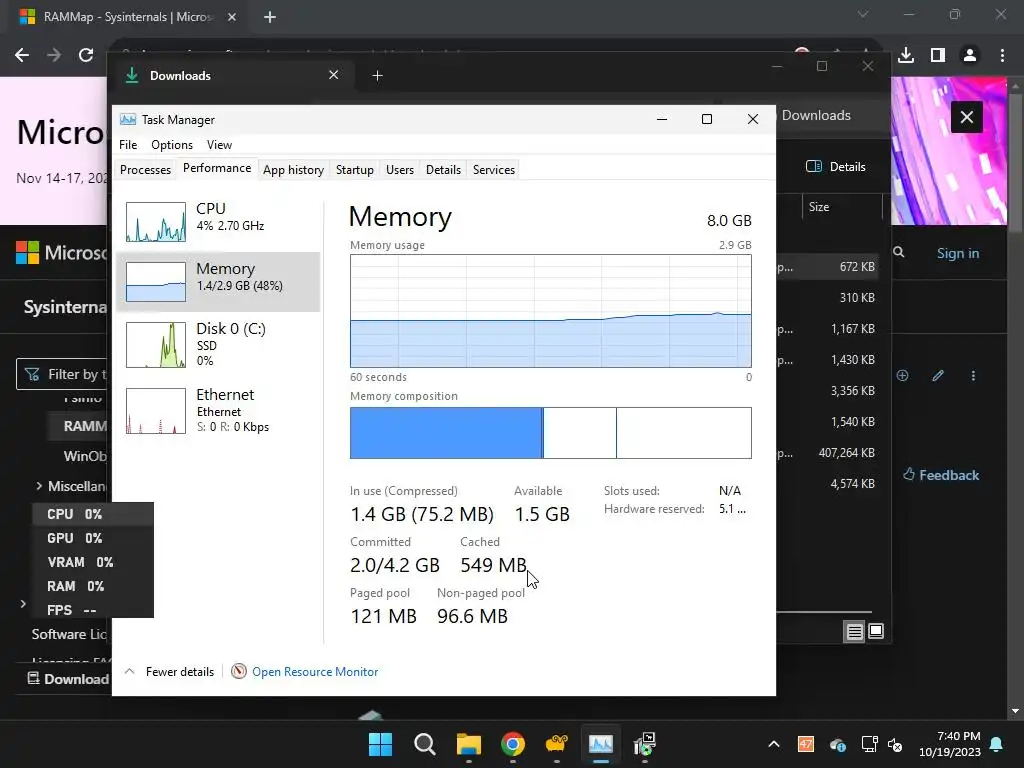Image resolution: width=1024 pixels, height=768 pixels.
Task: Open File Explorer from taskbar
Action: point(468,744)
